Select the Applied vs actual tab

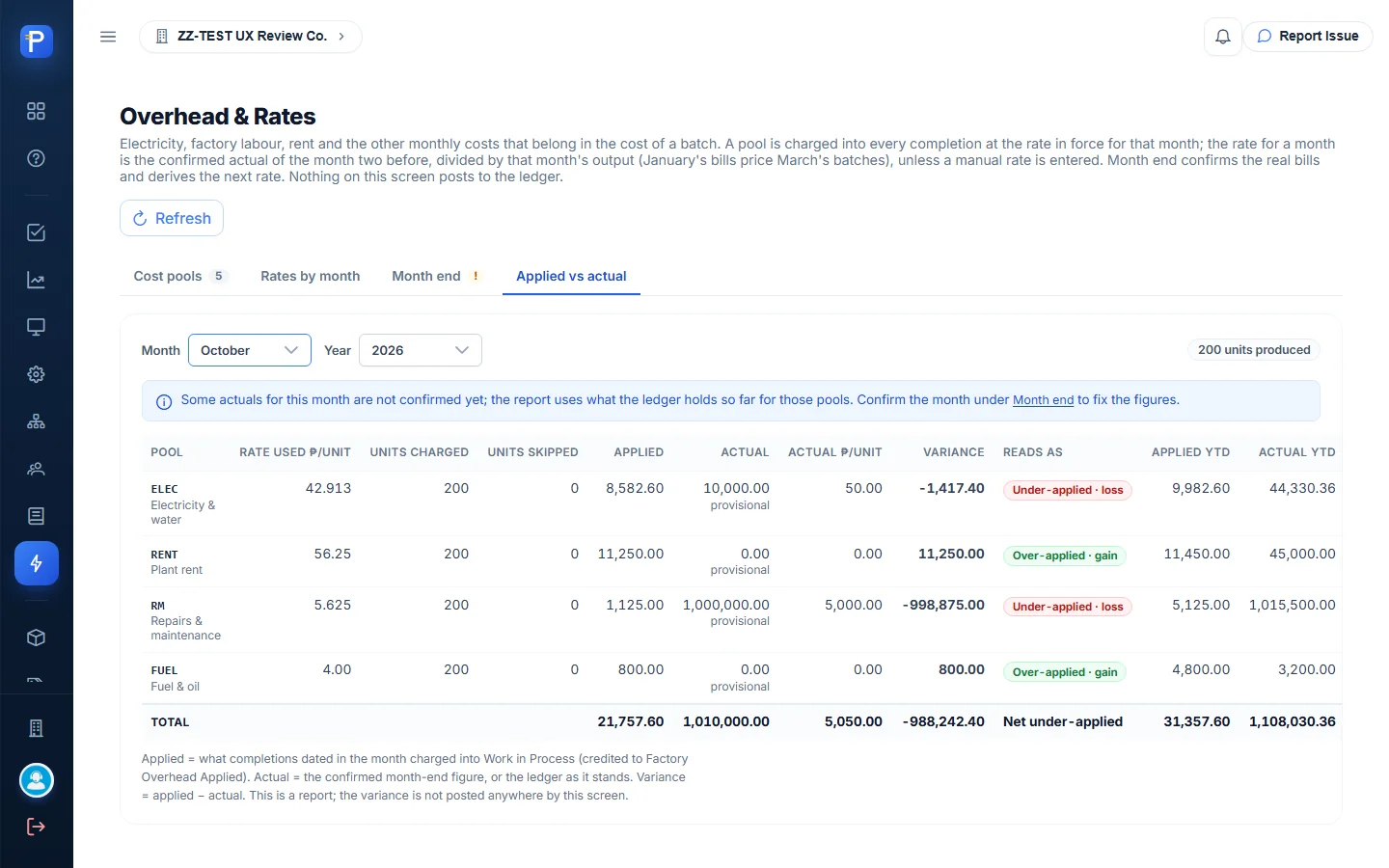[571, 276]
